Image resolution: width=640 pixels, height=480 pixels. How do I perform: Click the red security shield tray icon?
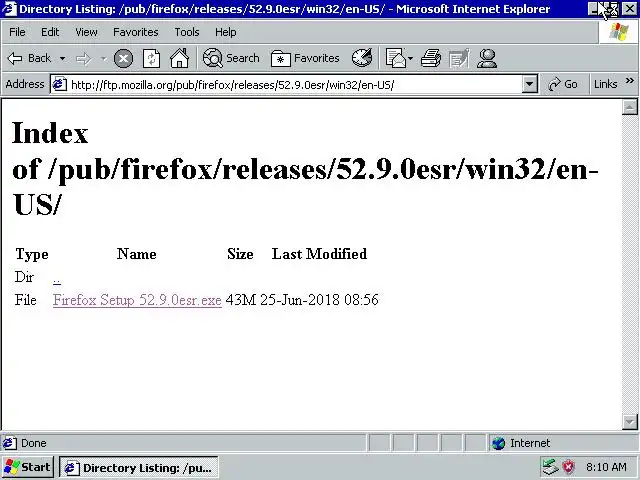(x=569, y=467)
